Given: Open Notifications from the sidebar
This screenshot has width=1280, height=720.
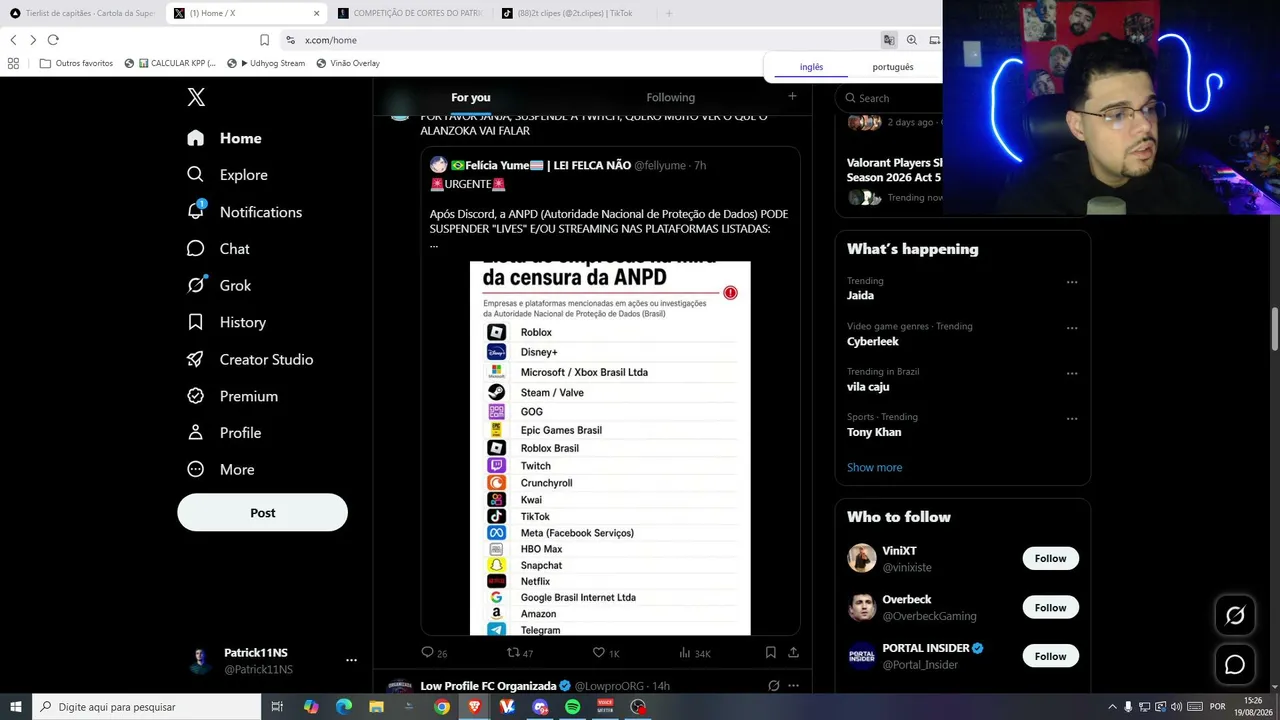Looking at the screenshot, I should pos(245,212).
